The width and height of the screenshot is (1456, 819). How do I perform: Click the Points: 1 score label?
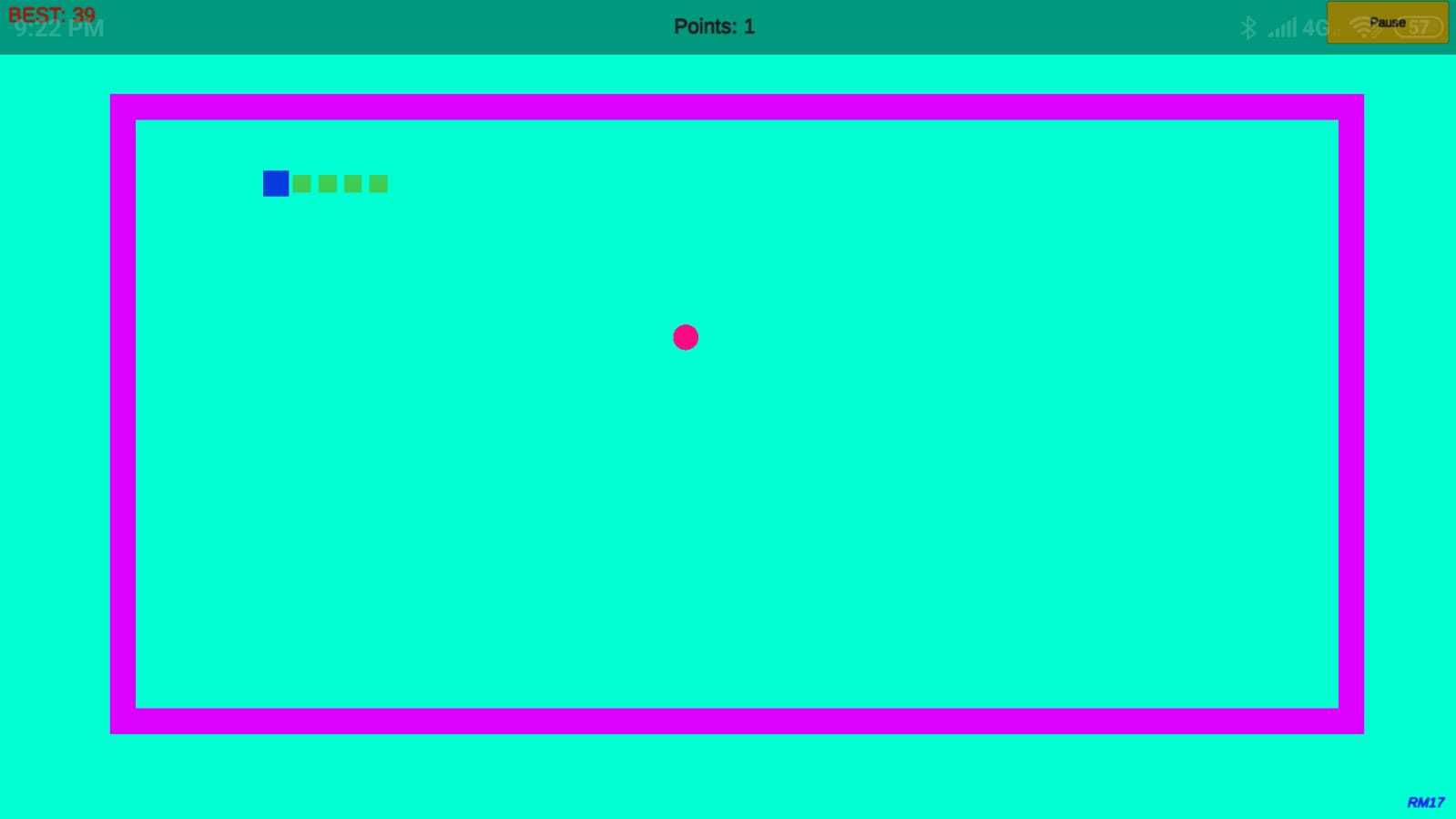pyautogui.click(x=714, y=26)
